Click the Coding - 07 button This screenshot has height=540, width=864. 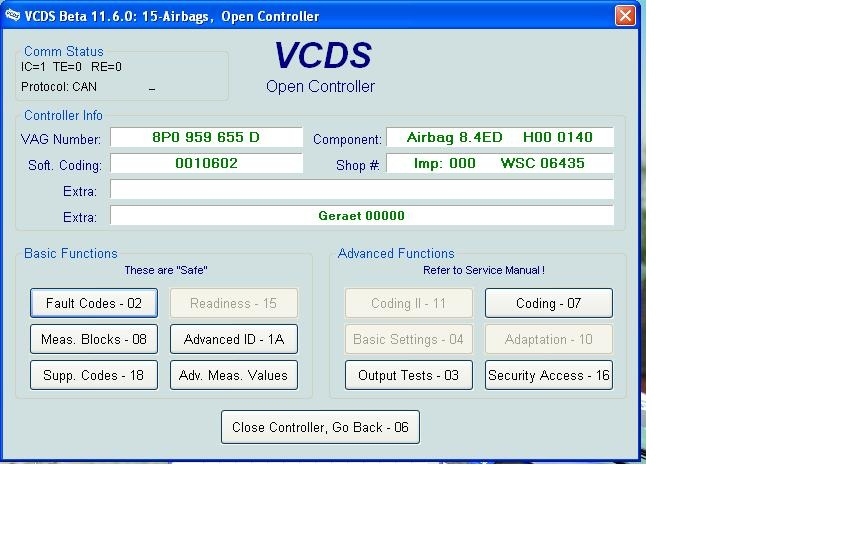click(x=549, y=303)
